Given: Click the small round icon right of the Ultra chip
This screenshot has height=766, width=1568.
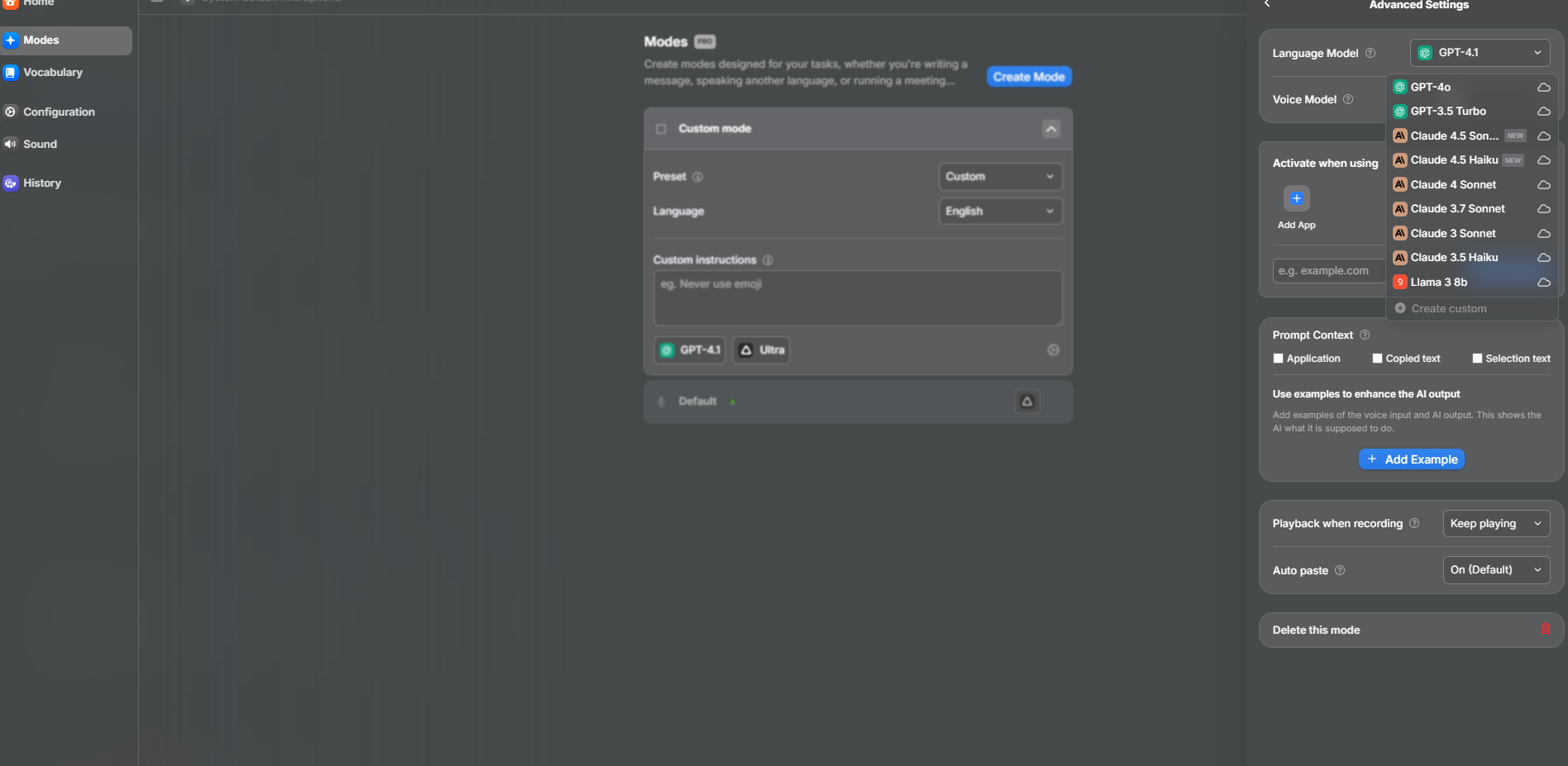Looking at the screenshot, I should pyautogui.click(x=1053, y=350).
